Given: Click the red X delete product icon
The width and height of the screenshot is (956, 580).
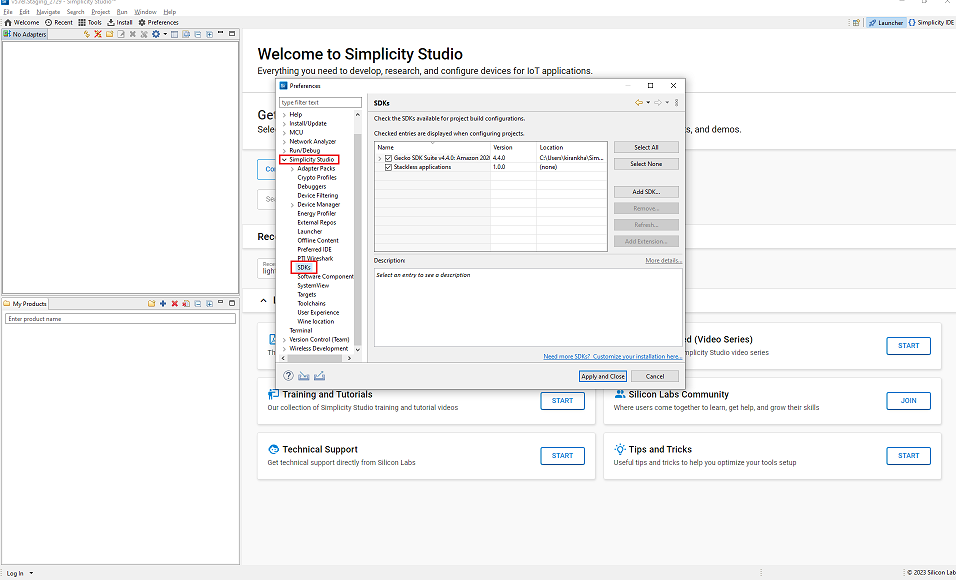Looking at the screenshot, I should coord(174,304).
